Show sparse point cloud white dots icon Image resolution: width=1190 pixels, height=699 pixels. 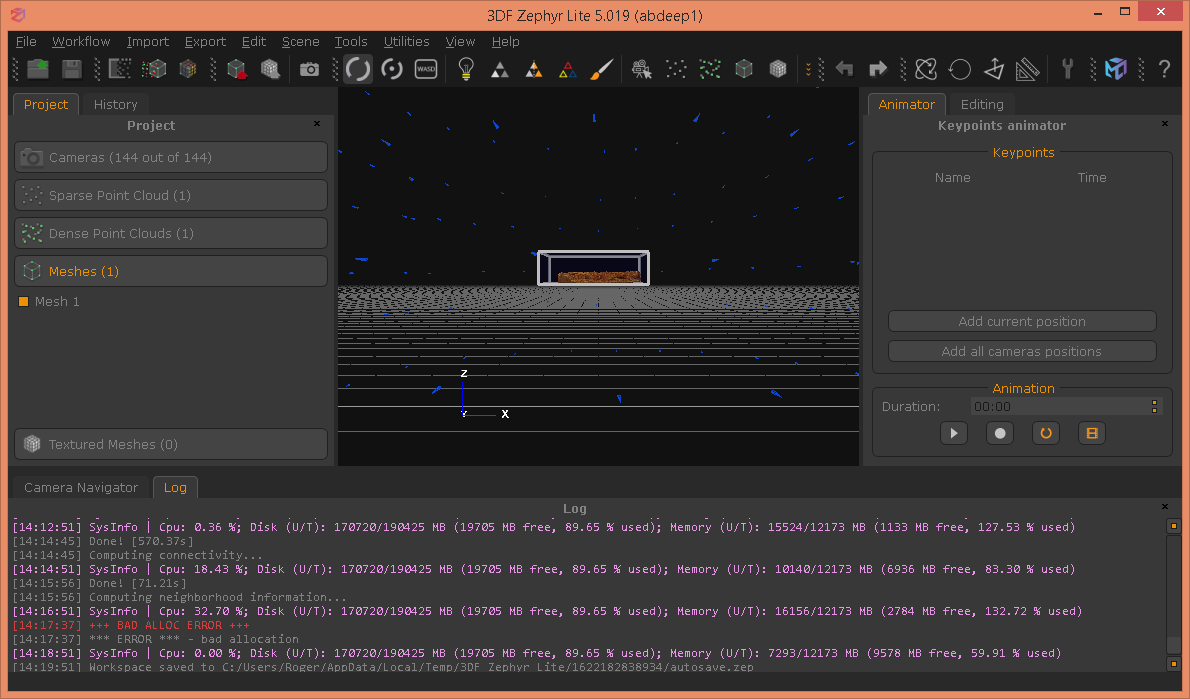[675, 69]
